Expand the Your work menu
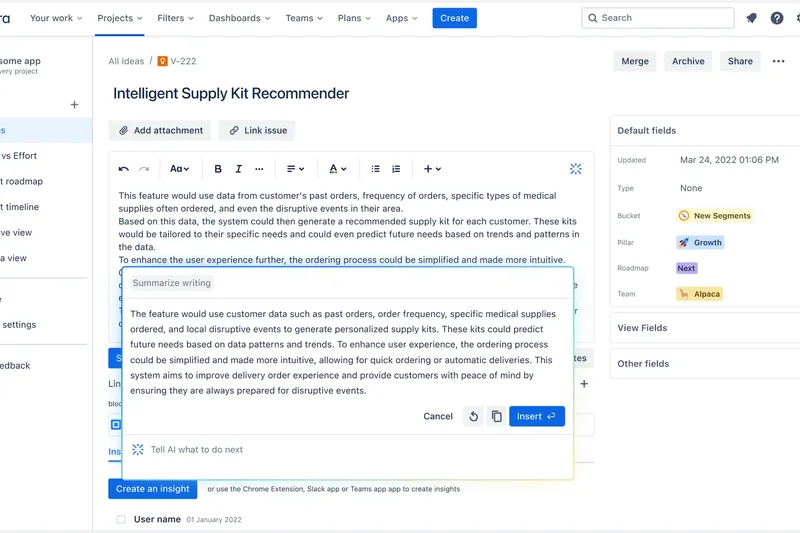This screenshot has width=800, height=533. click(x=56, y=18)
